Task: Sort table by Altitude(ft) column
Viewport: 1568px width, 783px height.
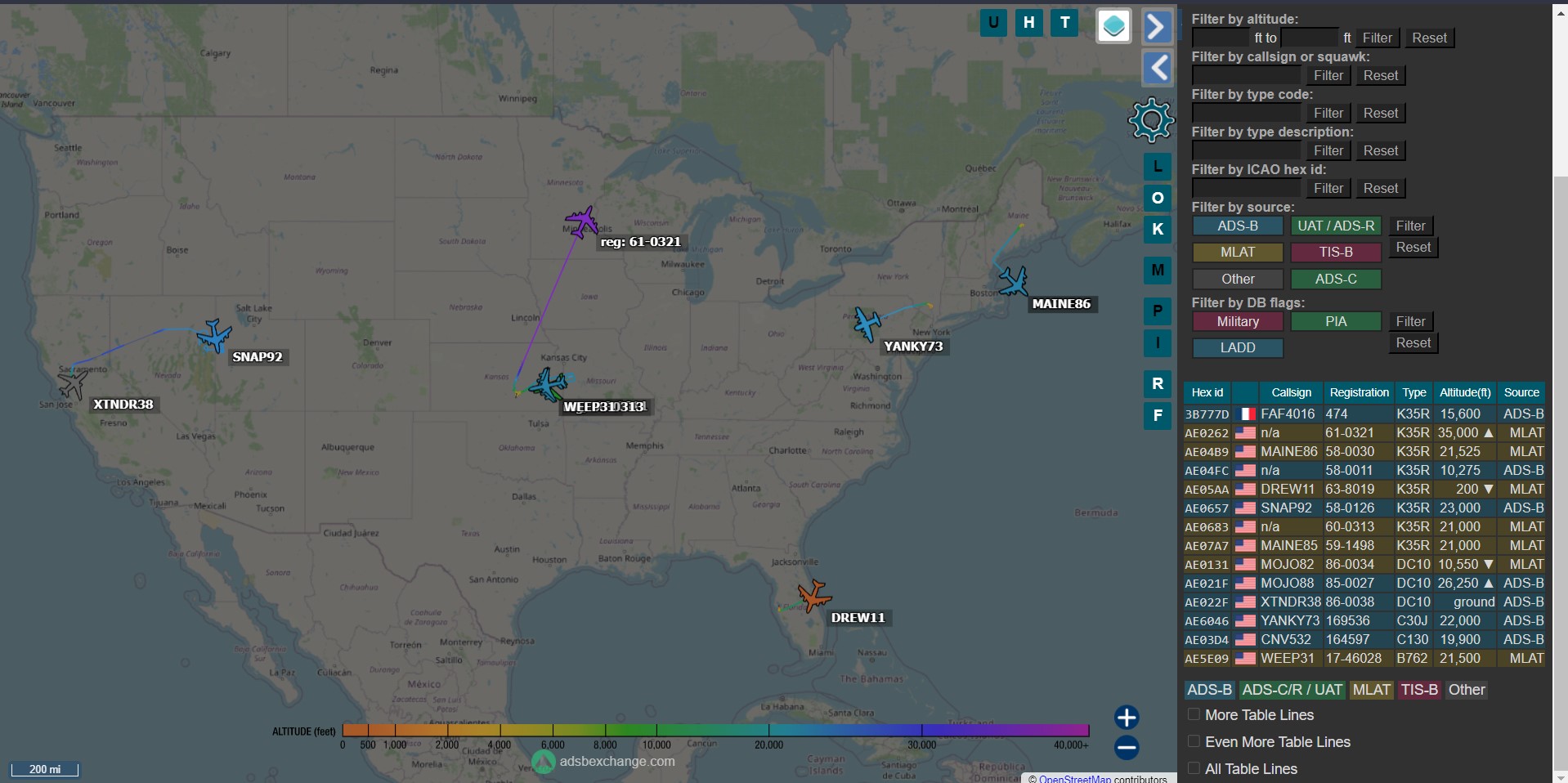Action: (1466, 392)
